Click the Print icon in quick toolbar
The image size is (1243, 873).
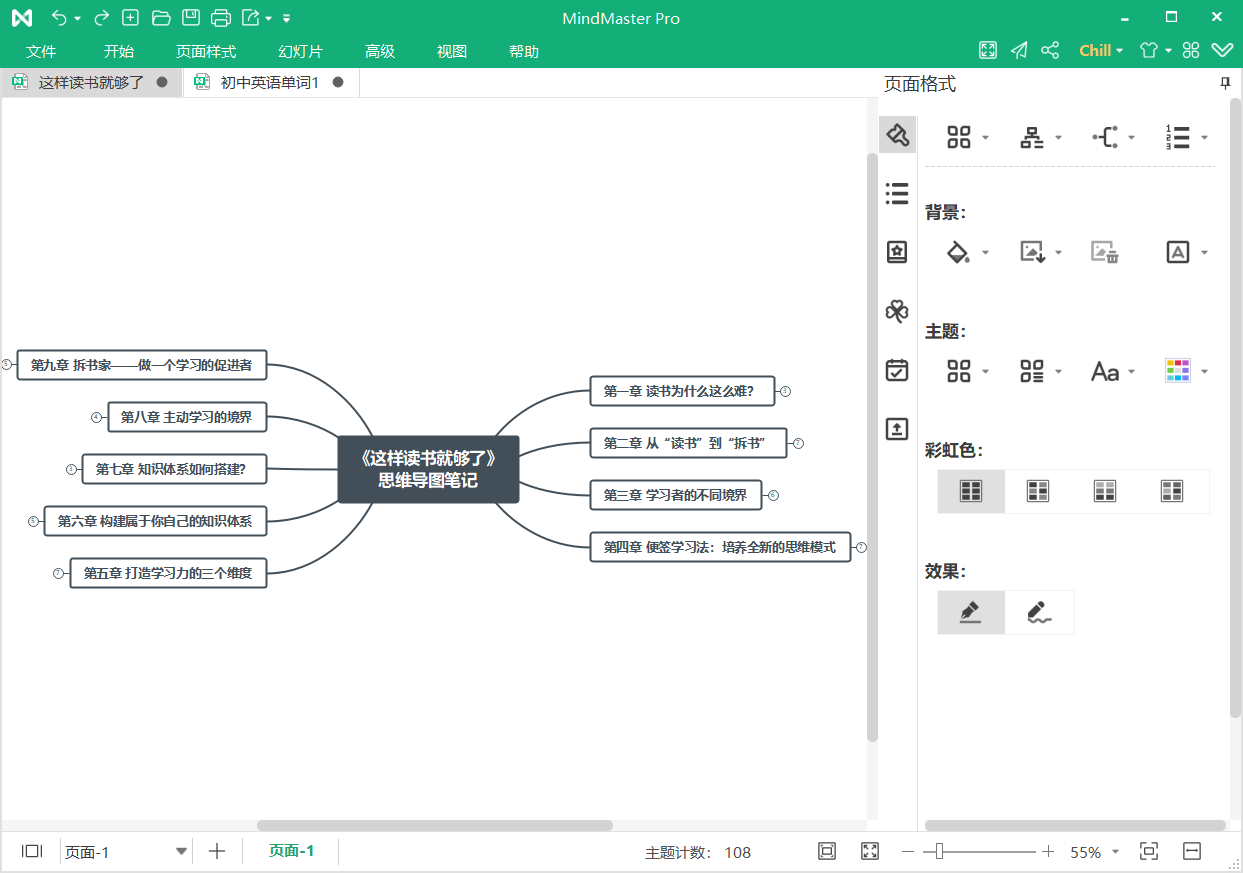pyautogui.click(x=221, y=18)
